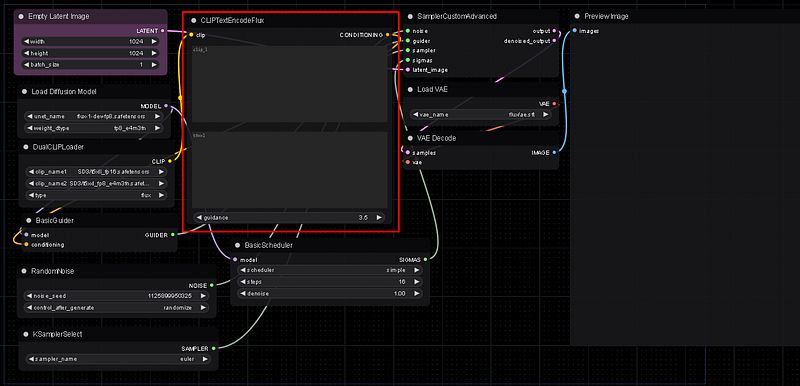Click the conditioning input socket on BasicGuider

(x=27, y=245)
